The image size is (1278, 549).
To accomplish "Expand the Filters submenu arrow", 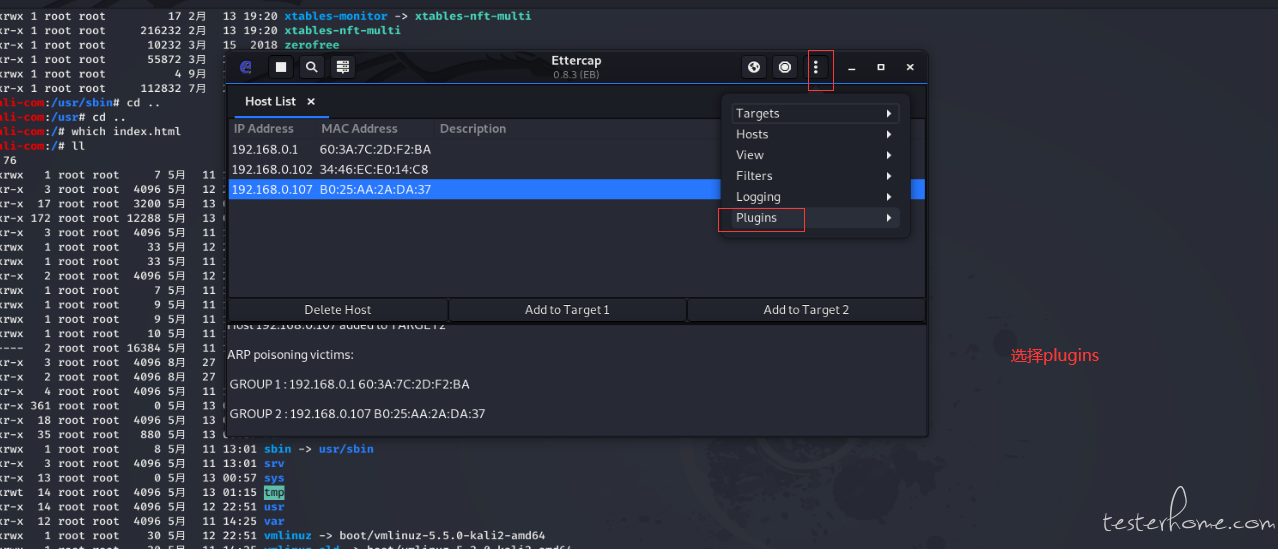I will [x=888, y=176].
